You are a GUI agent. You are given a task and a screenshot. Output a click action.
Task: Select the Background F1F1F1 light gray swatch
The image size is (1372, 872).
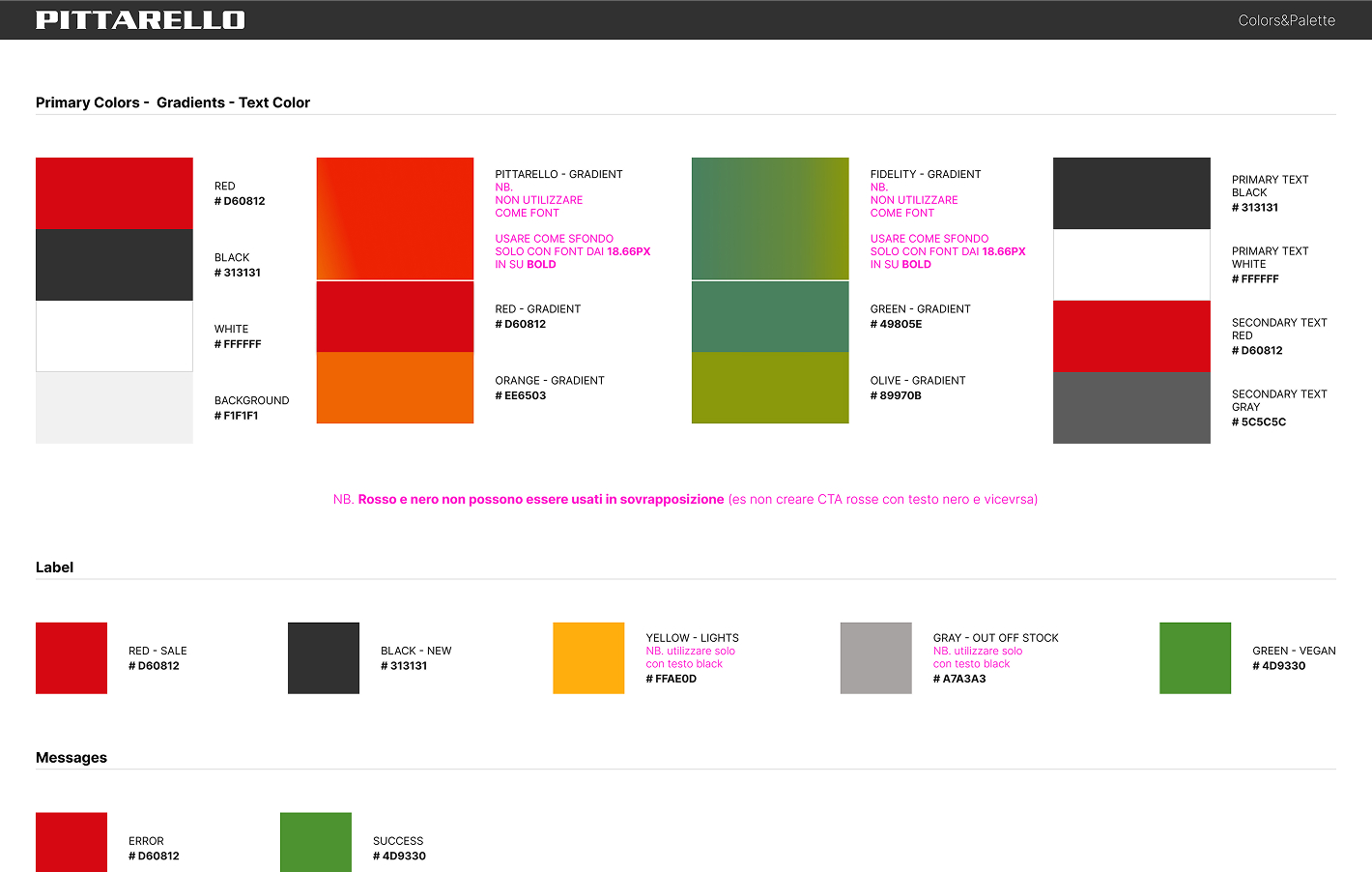tap(114, 408)
